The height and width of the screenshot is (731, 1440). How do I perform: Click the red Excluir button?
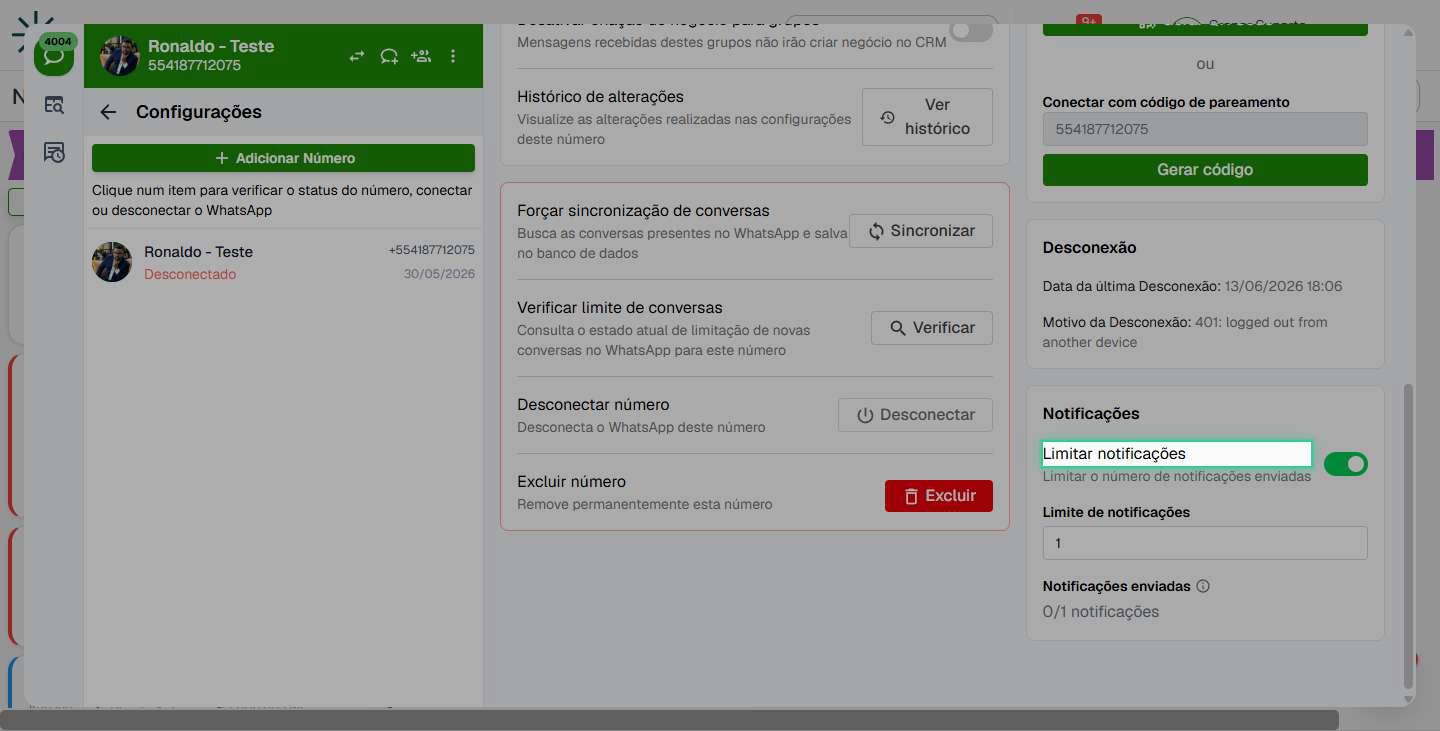[938, 496]
